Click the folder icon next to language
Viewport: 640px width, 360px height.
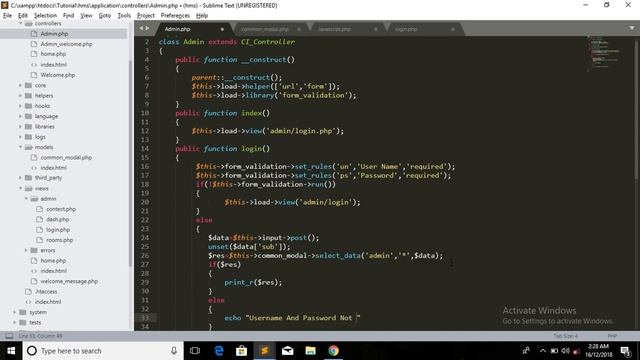click(28, 116)
